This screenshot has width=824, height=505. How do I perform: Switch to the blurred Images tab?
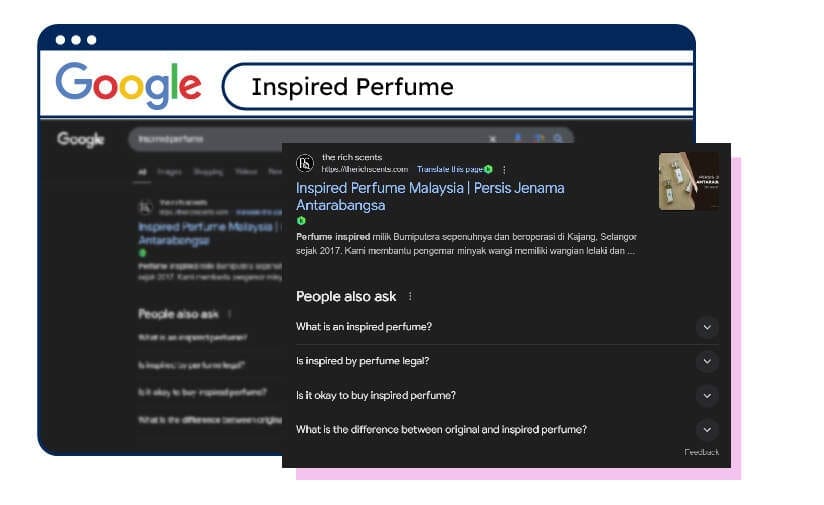point(169,172)
